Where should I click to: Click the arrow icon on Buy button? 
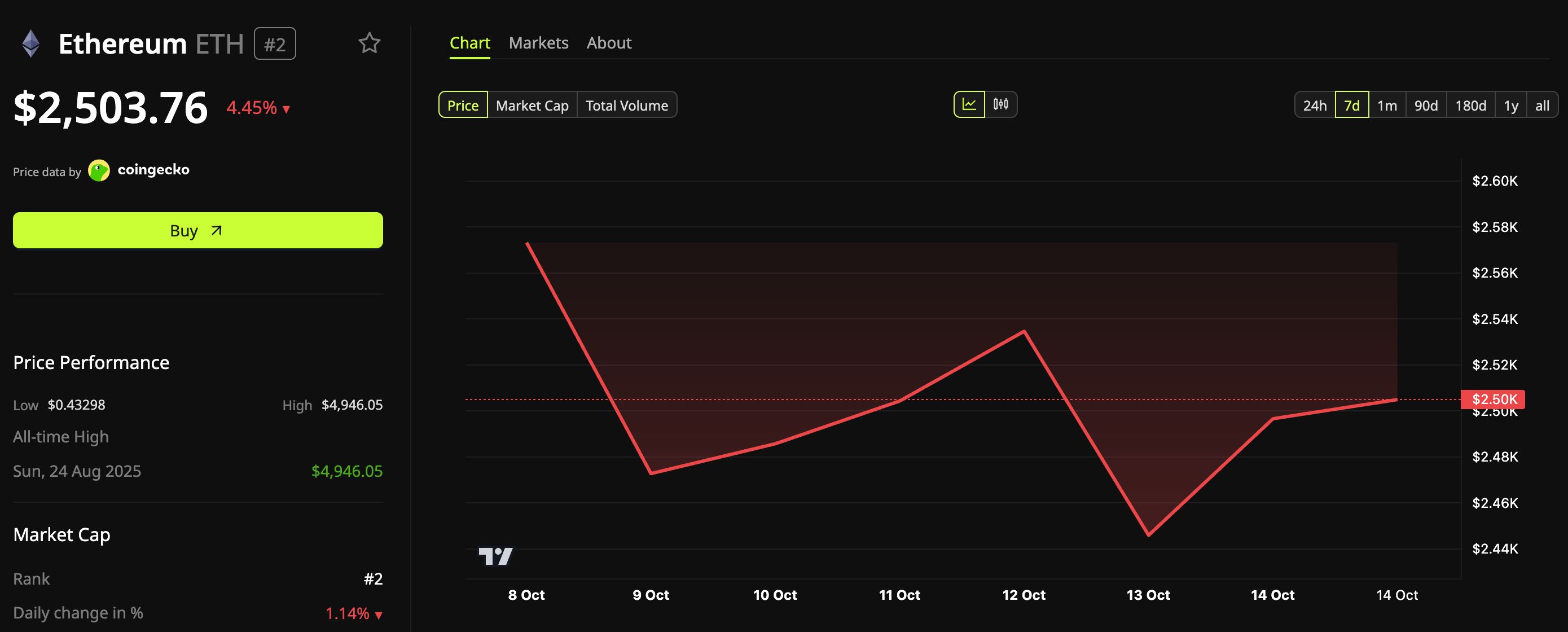tap(216, 231)
